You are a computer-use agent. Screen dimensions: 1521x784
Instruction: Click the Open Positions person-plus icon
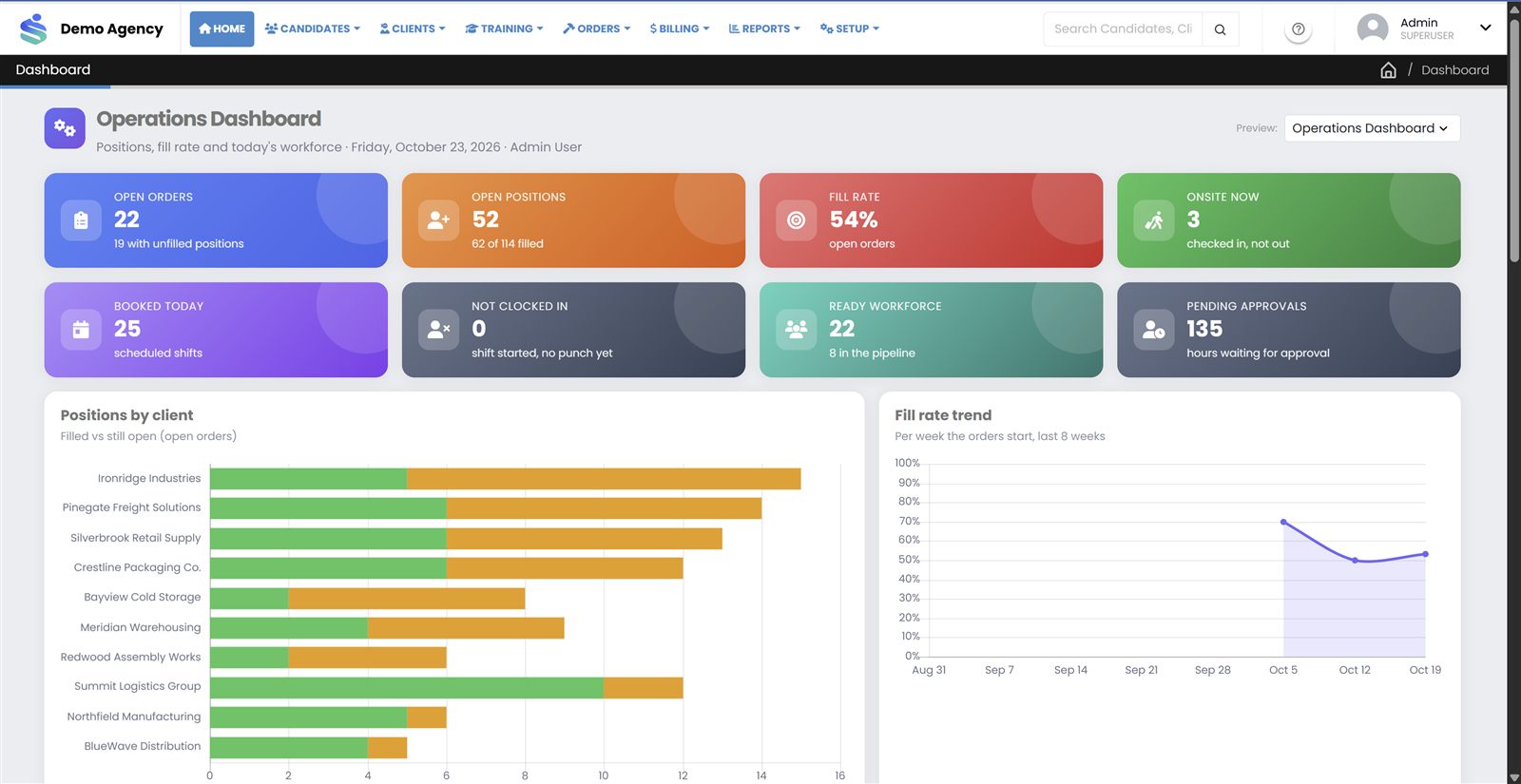[438, 220]
